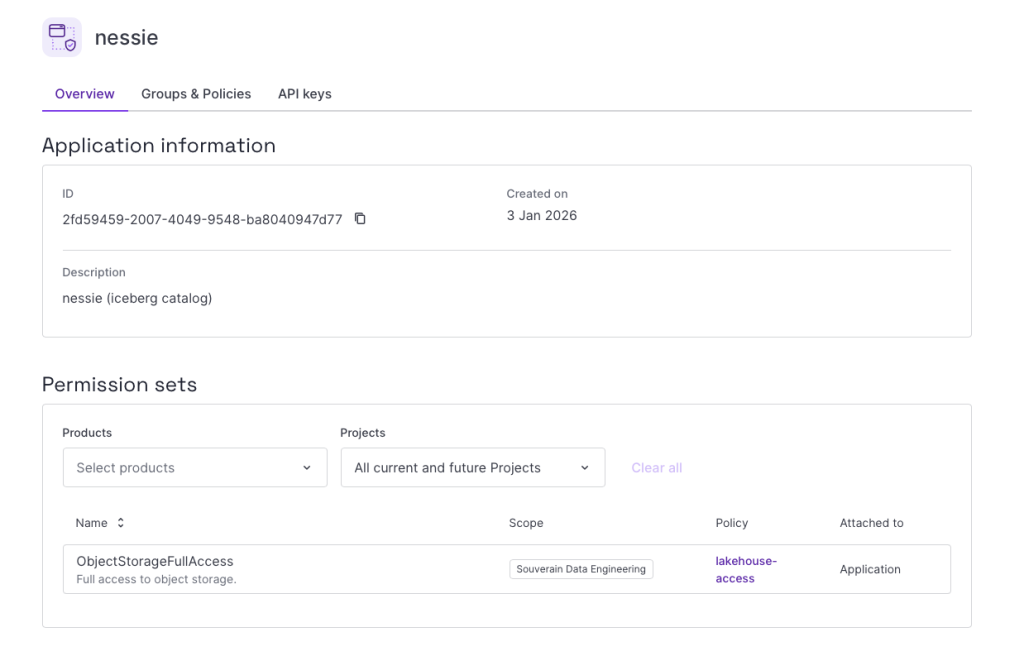This screenshot has height=661, width=1024.
Task: Click the chevron in Products dropdown
Action: pos(307,468)
